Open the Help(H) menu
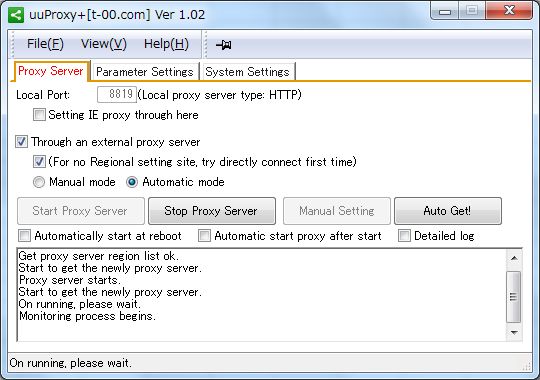Image resolution: width=540 pixels, height=380 pixels. coord(166,44)
